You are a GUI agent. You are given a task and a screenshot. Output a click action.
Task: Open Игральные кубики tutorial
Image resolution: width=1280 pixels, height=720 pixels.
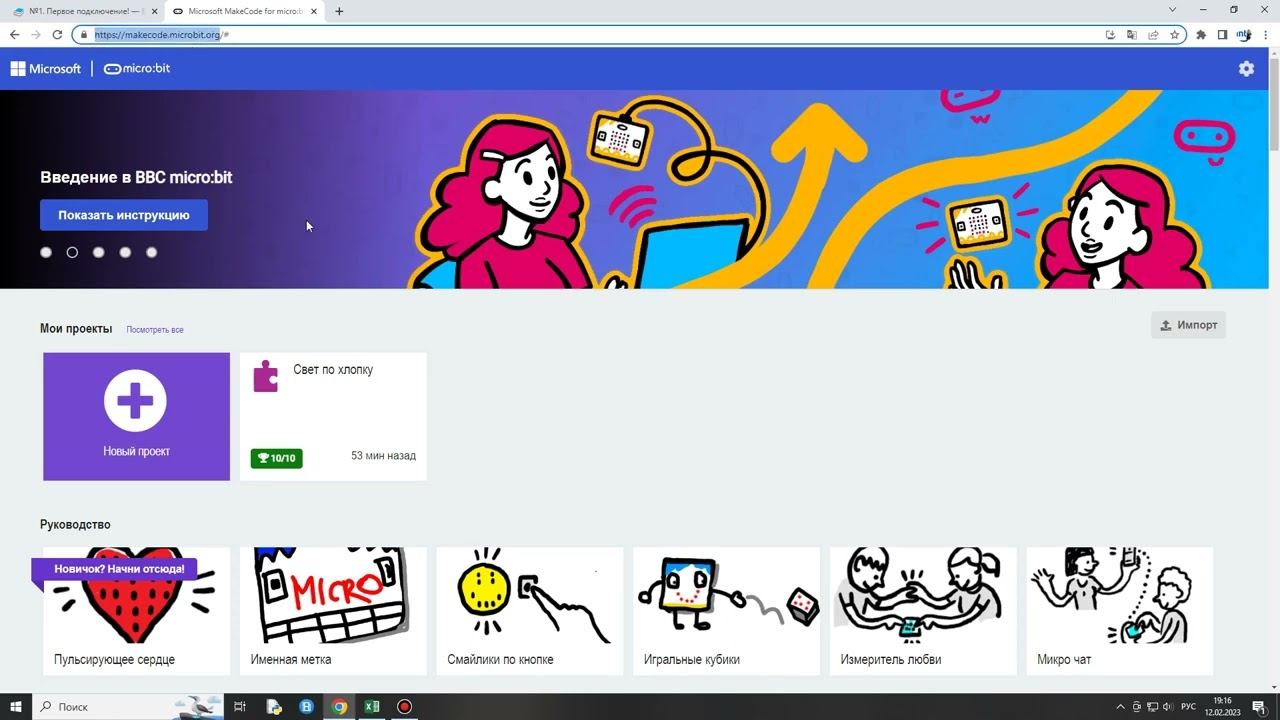coord(726,611)
